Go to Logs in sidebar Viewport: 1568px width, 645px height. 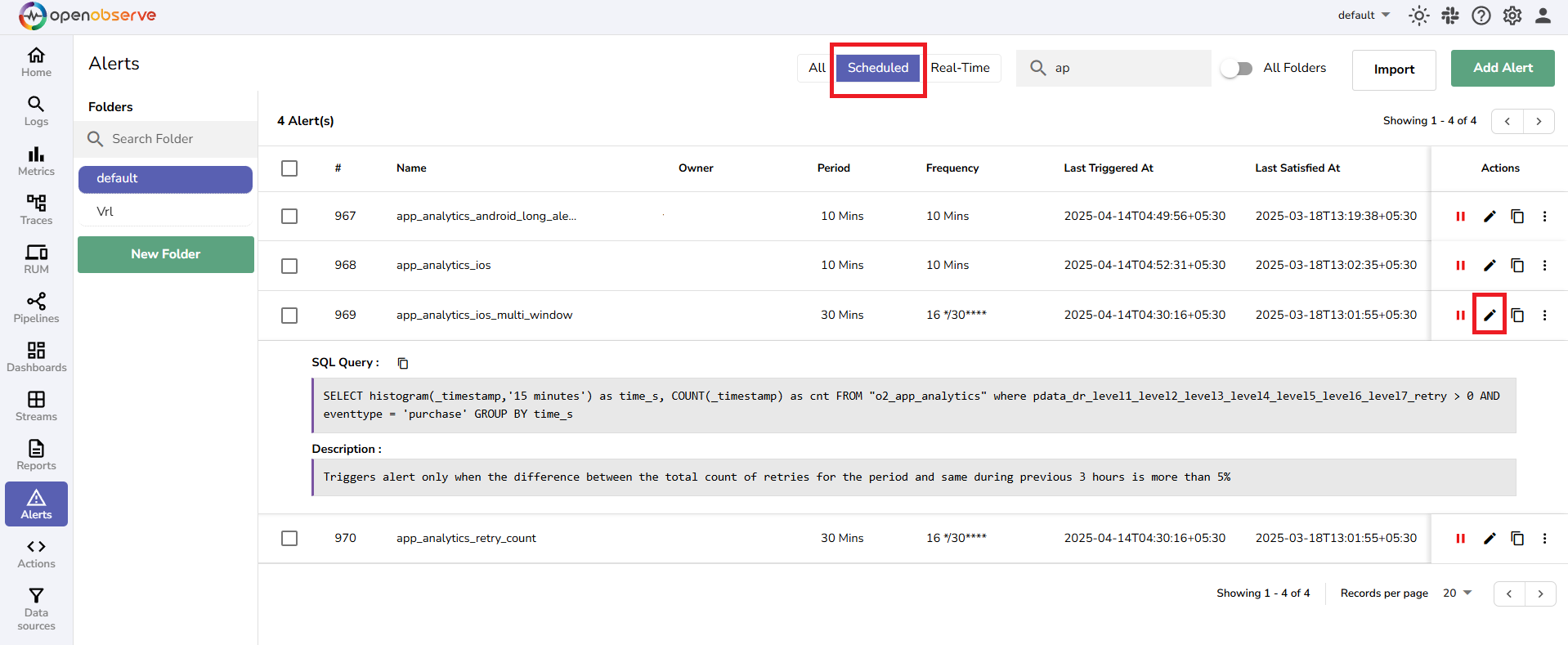36,111
